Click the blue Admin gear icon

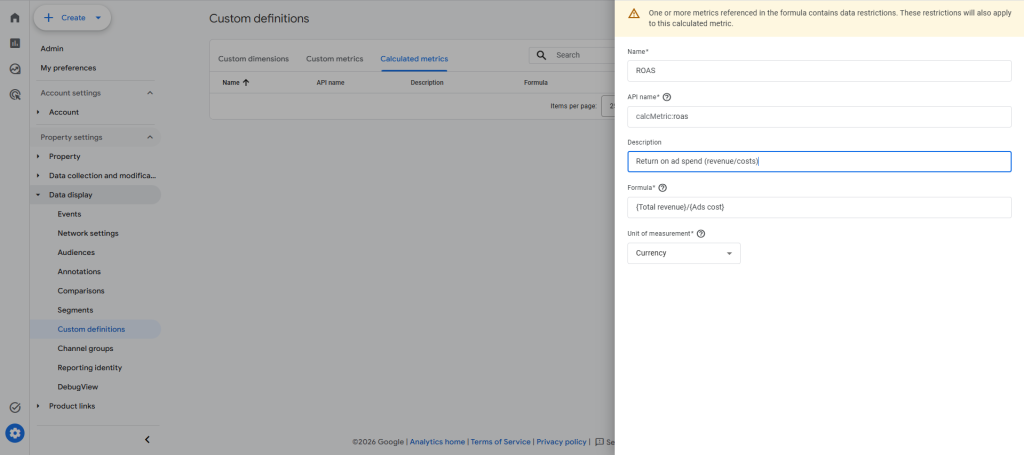click(x=14, y=432)
